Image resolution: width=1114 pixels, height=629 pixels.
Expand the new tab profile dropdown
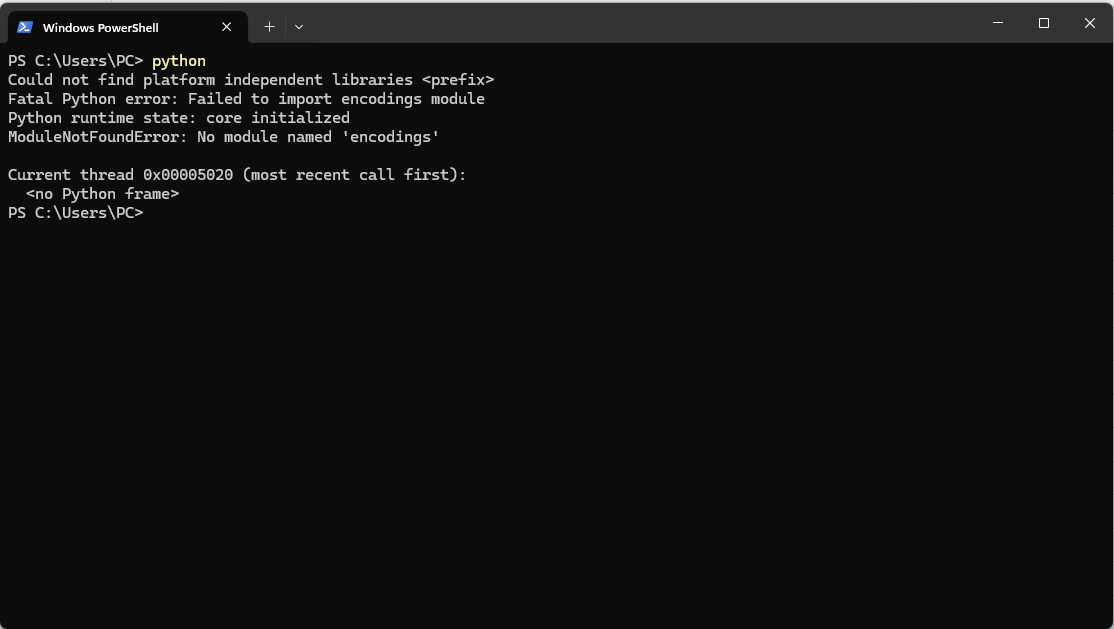coord(298,27)
